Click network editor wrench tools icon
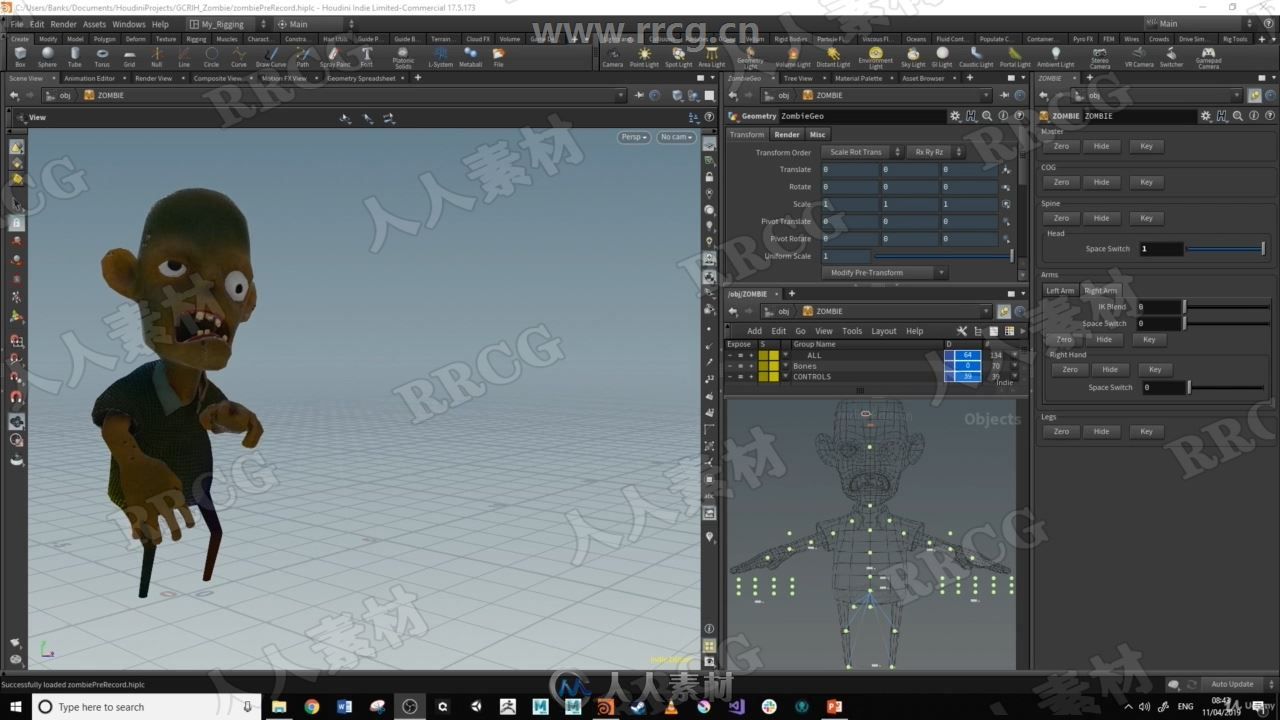The height and width of the screenshot is (720, 1280). pyautogui.click(x=962, y=331)
